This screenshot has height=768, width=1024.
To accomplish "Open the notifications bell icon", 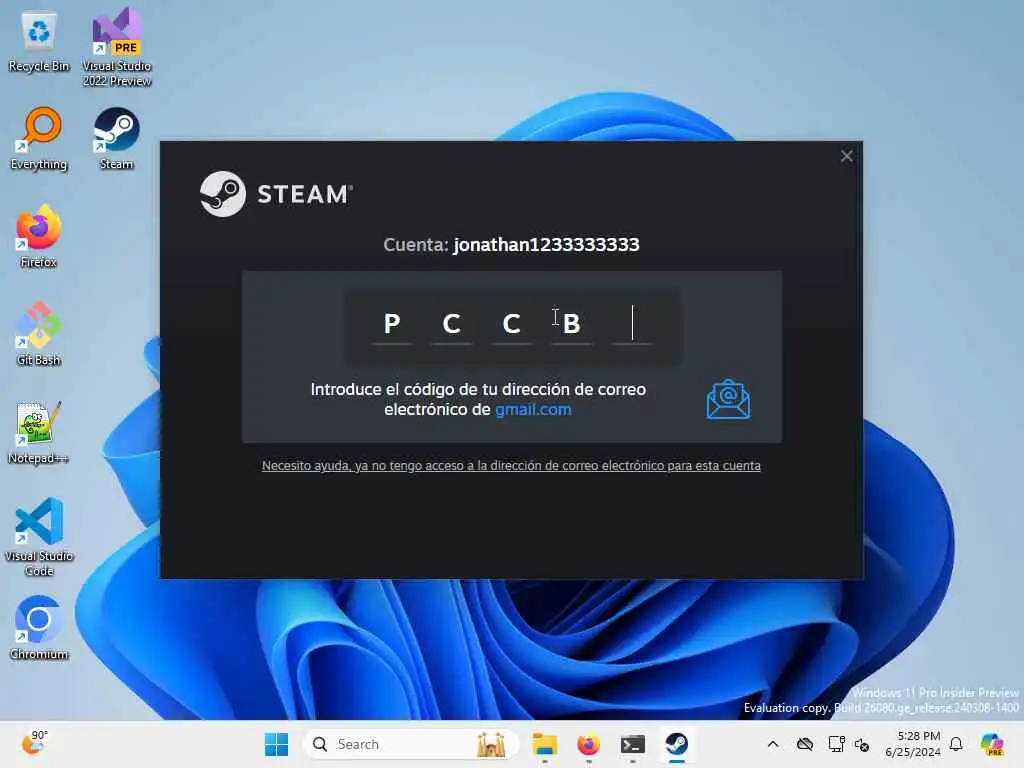I will pyautogui.click(x=956, y=744).
